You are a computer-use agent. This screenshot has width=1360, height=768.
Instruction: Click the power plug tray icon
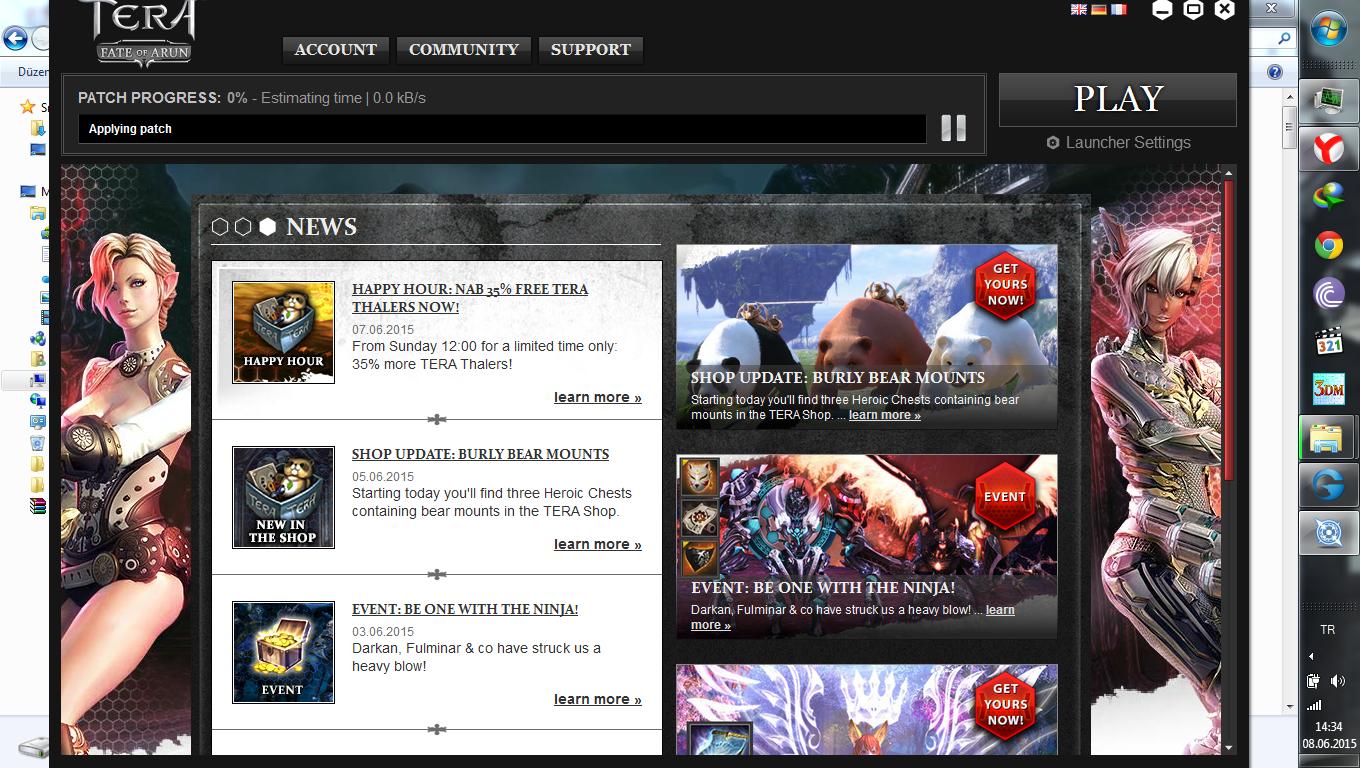(1314, 681)
